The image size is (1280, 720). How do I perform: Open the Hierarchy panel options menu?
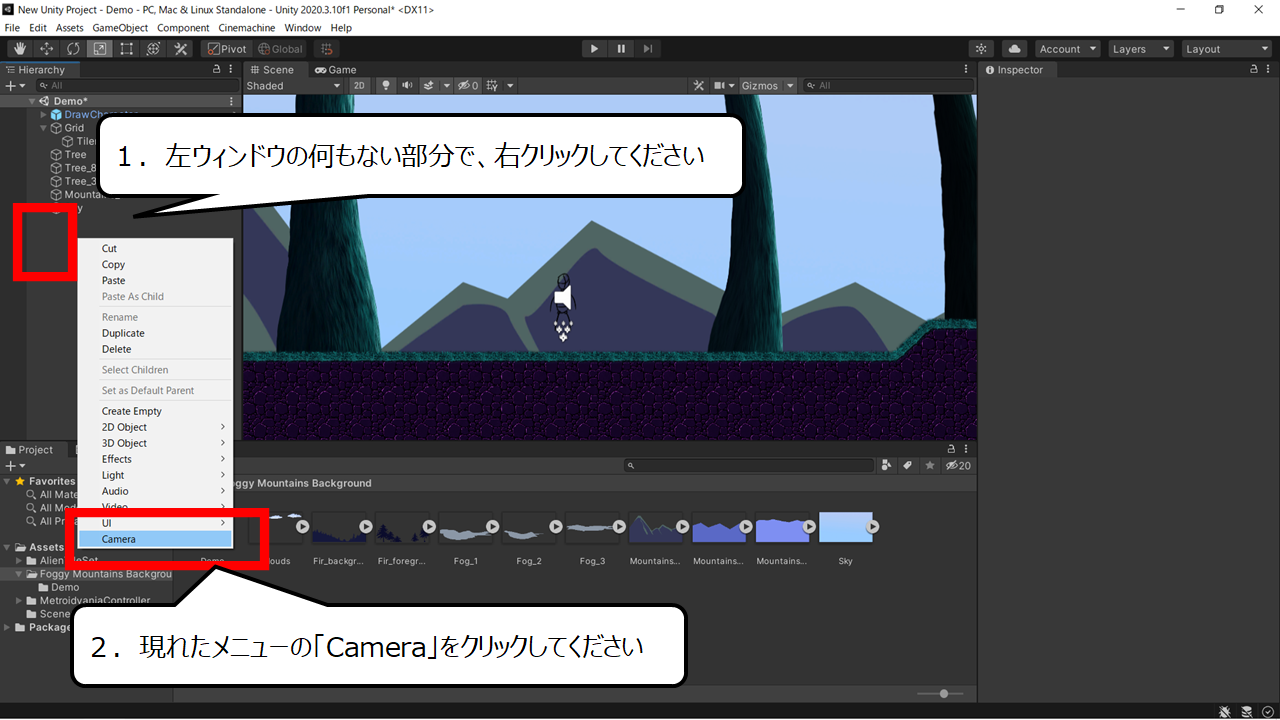click(x=231, y=70)
